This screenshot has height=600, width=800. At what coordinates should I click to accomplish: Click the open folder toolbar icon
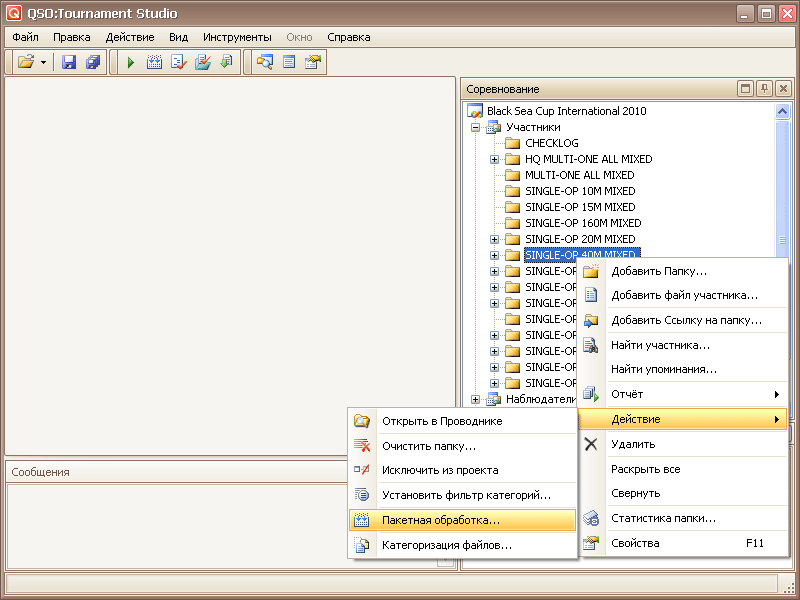[26, 63]
